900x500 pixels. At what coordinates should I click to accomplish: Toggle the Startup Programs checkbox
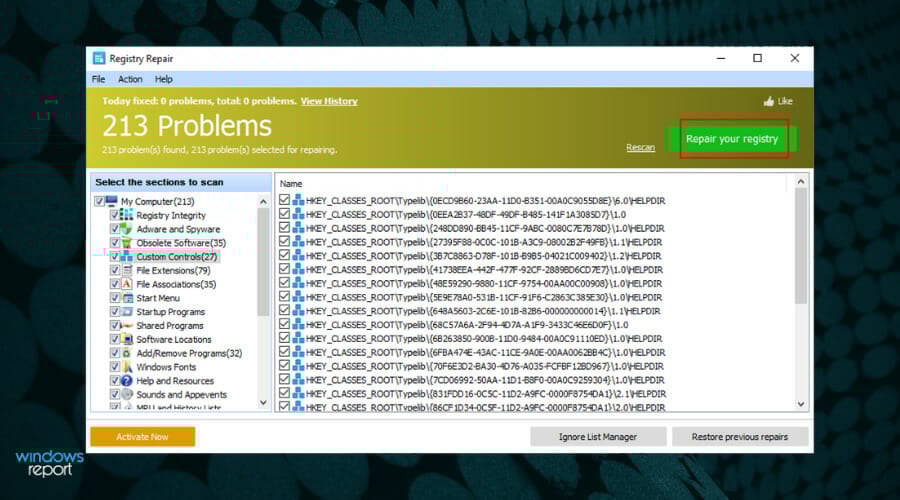[x=114, y=311]
